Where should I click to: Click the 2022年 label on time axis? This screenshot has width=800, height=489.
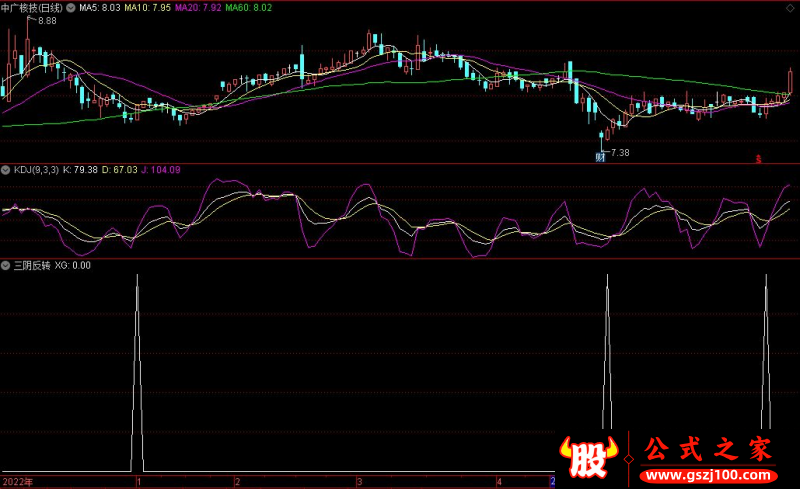(17, 482)
